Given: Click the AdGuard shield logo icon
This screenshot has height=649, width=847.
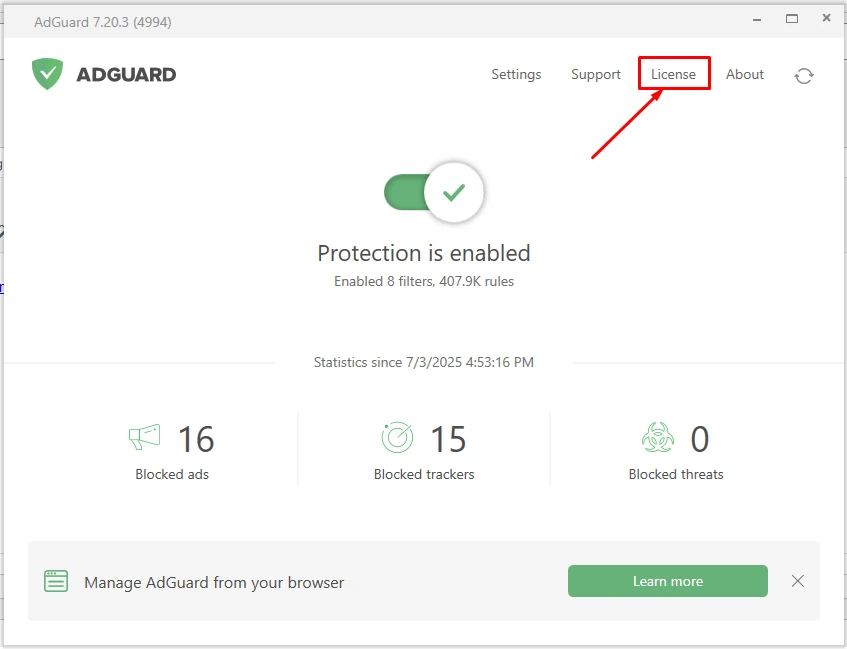Looking at the screenshot, I should [x=47, y=74].
